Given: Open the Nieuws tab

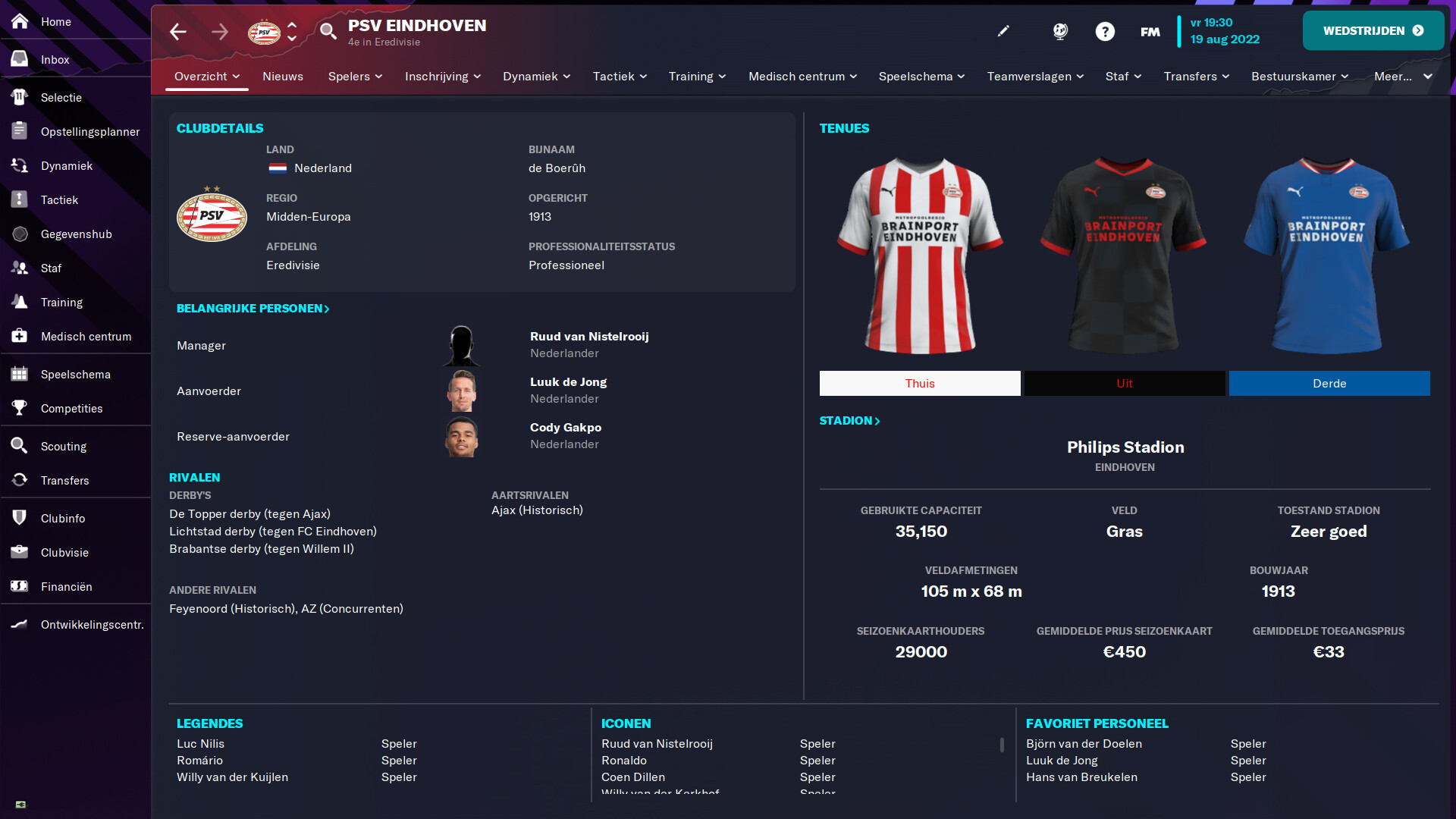Looking at the screenshot, I should 283,76.
